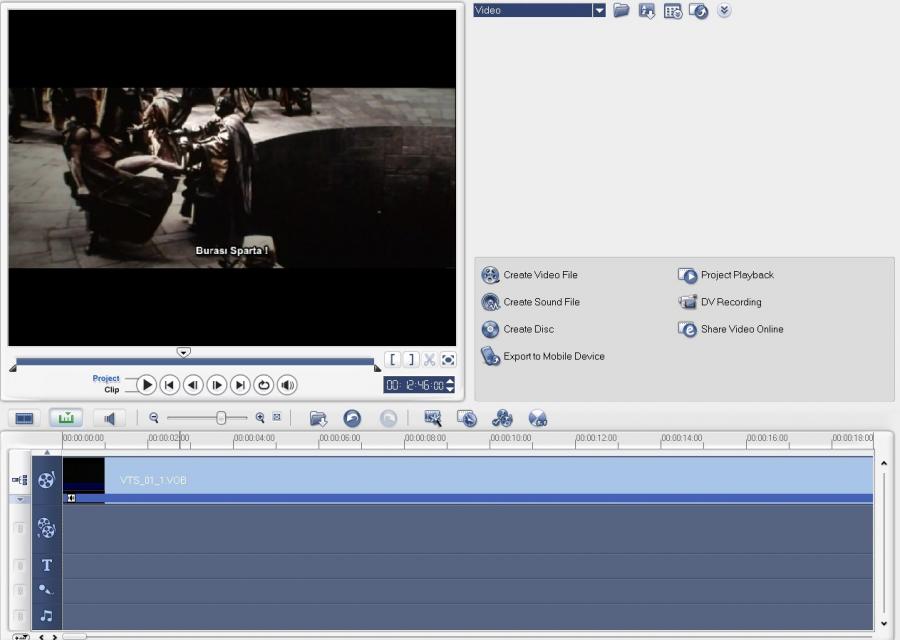Click Create Sound File
The width and height of the screenshot is (900, 640).
530,302
